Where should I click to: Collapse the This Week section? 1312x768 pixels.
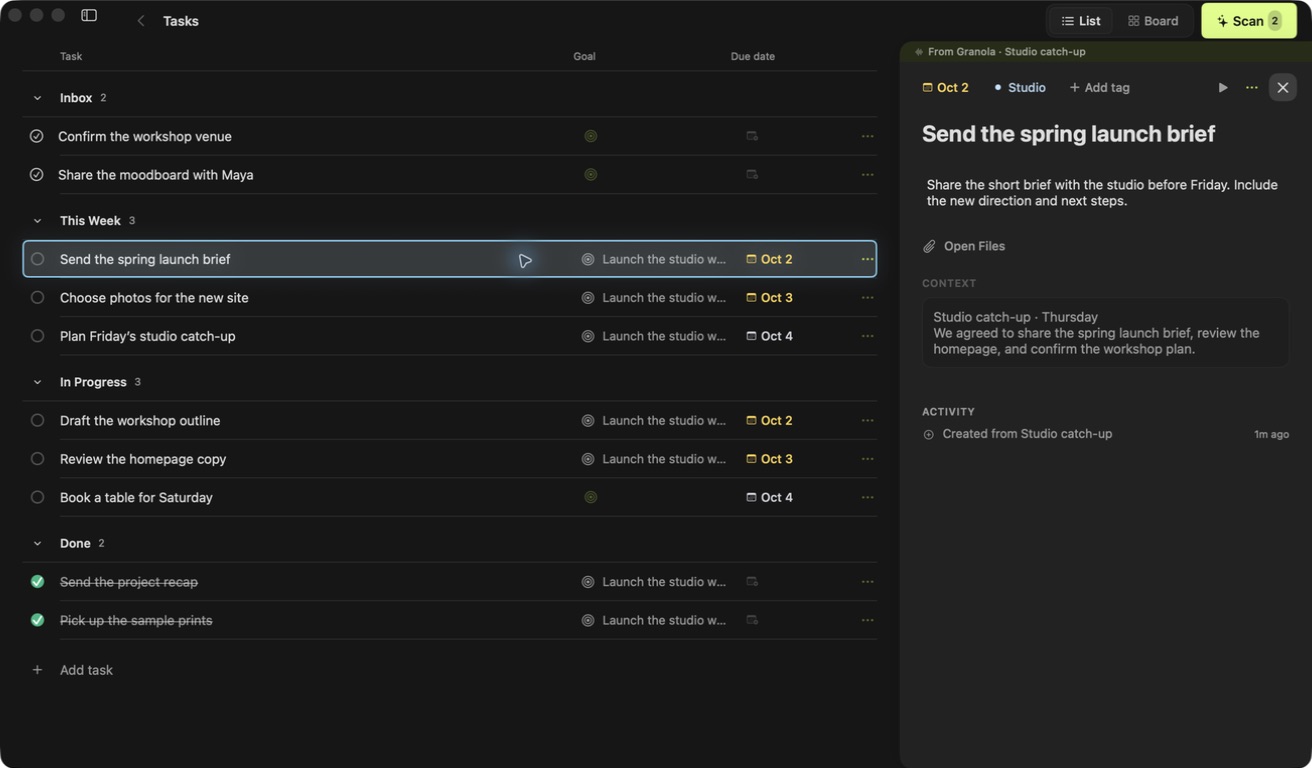click(37, 221)
